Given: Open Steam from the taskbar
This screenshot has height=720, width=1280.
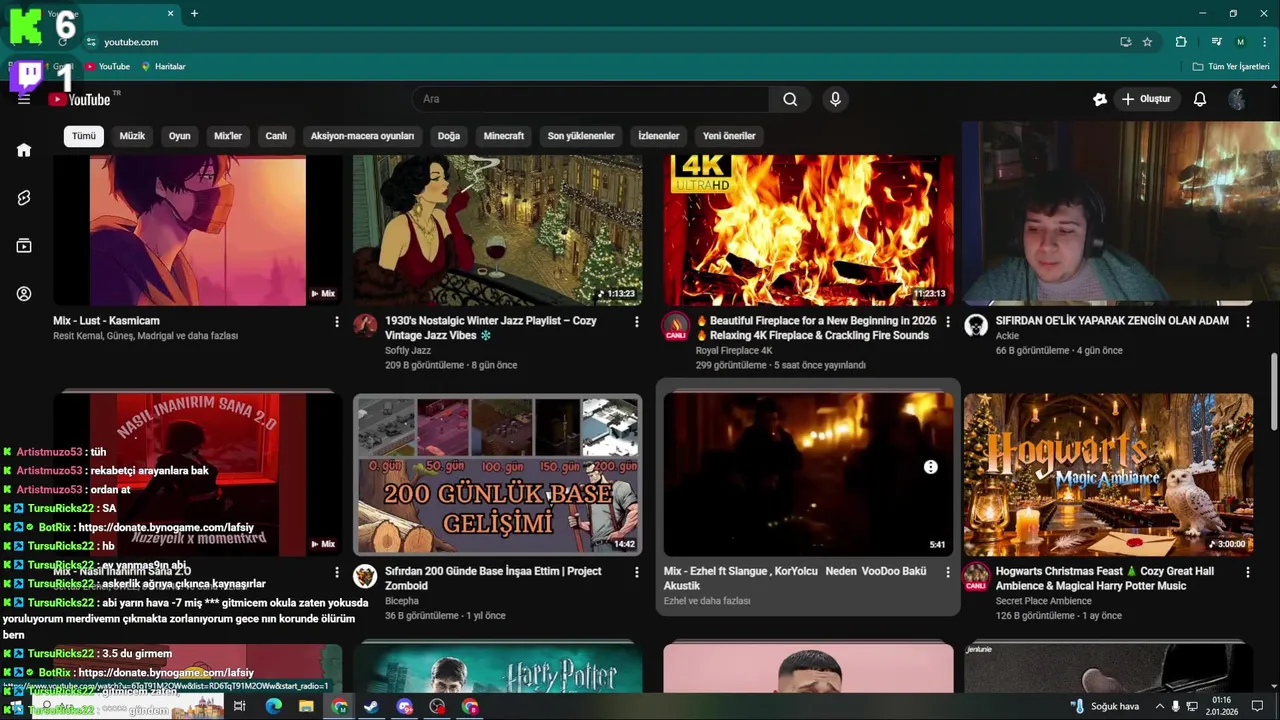Looking at the screenshot, I should [371, 706].
